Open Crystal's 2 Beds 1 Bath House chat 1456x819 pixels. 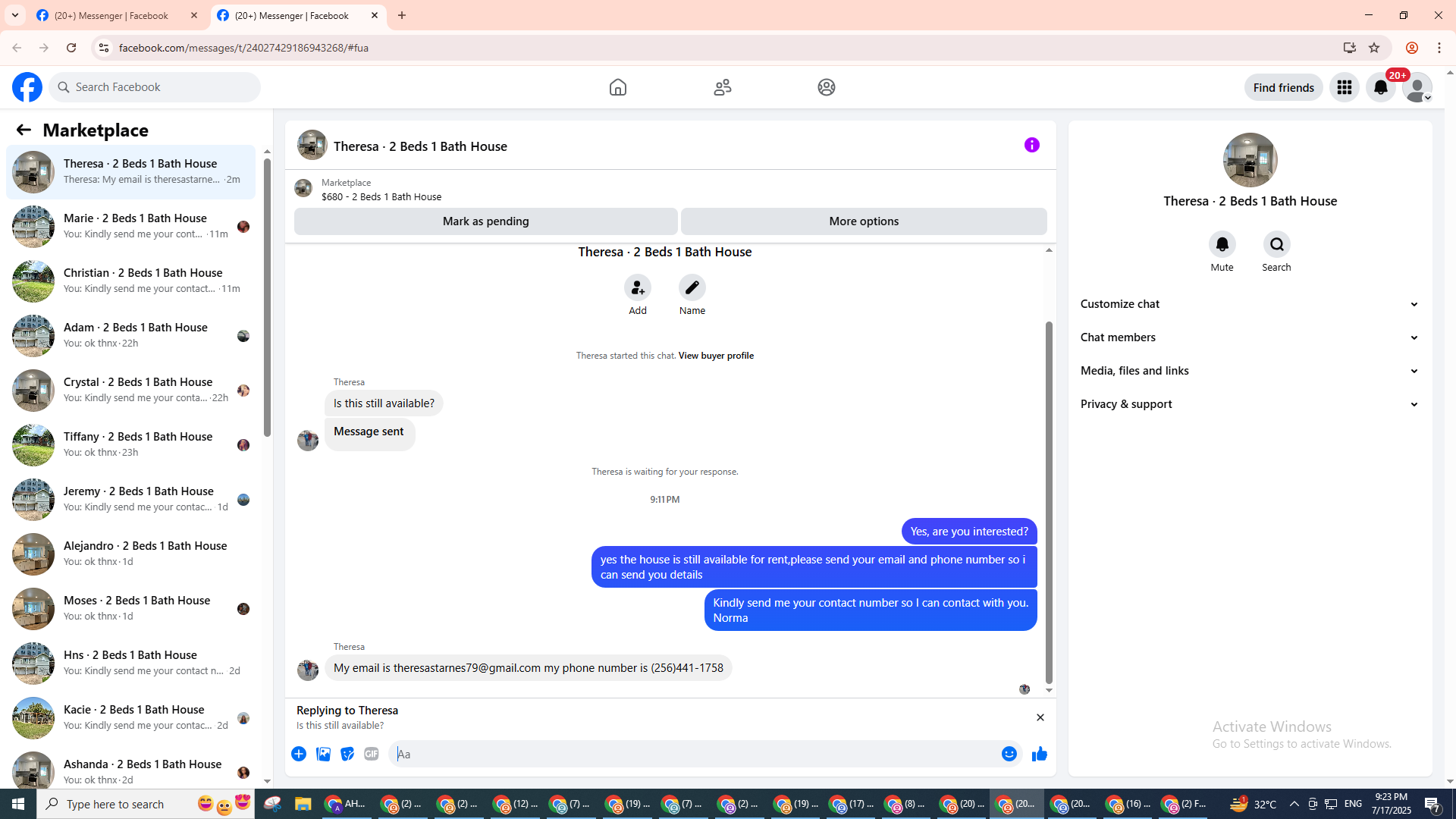pos(131,391)
